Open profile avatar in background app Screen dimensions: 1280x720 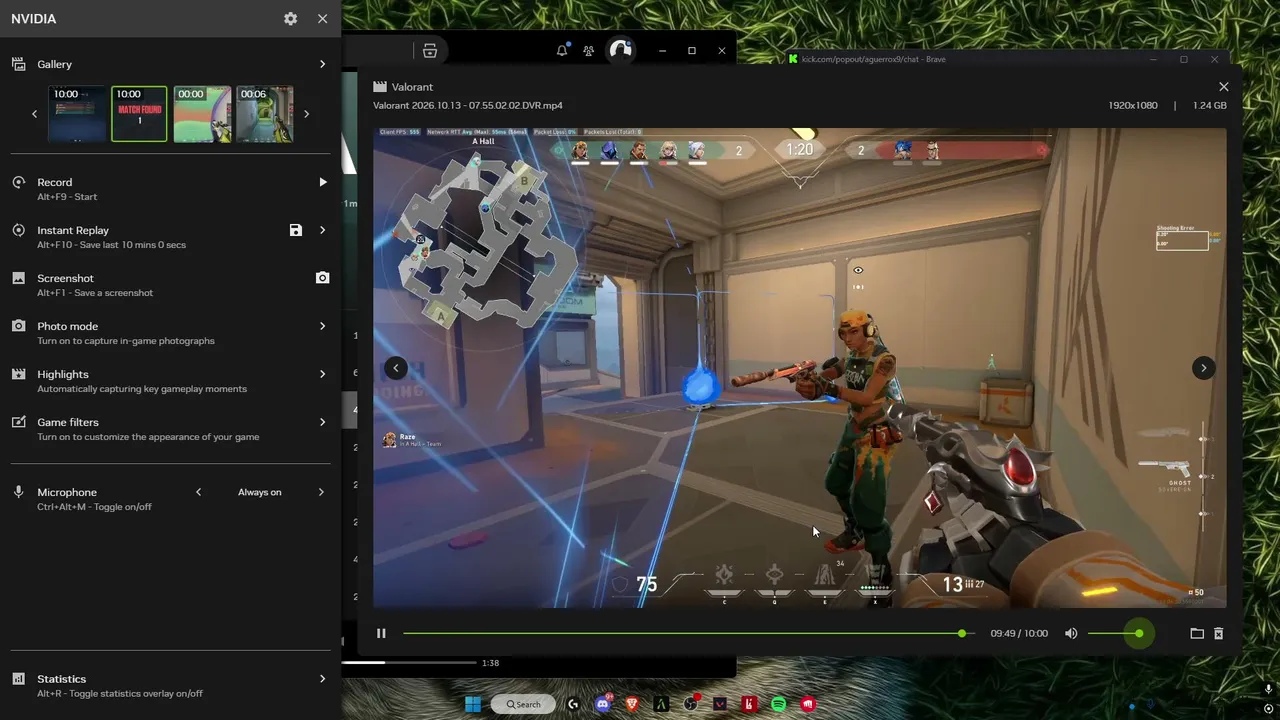tap(621, 50)
